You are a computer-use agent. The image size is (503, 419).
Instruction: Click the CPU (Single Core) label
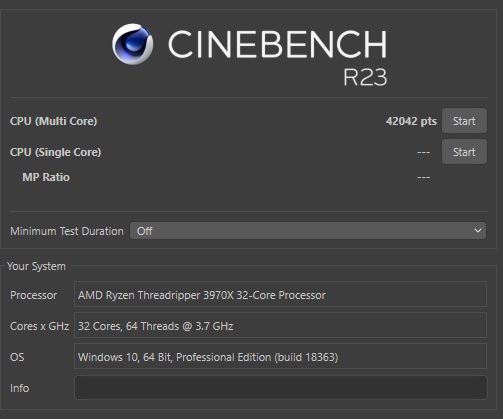pyautogui.click(x=55, y=152)
